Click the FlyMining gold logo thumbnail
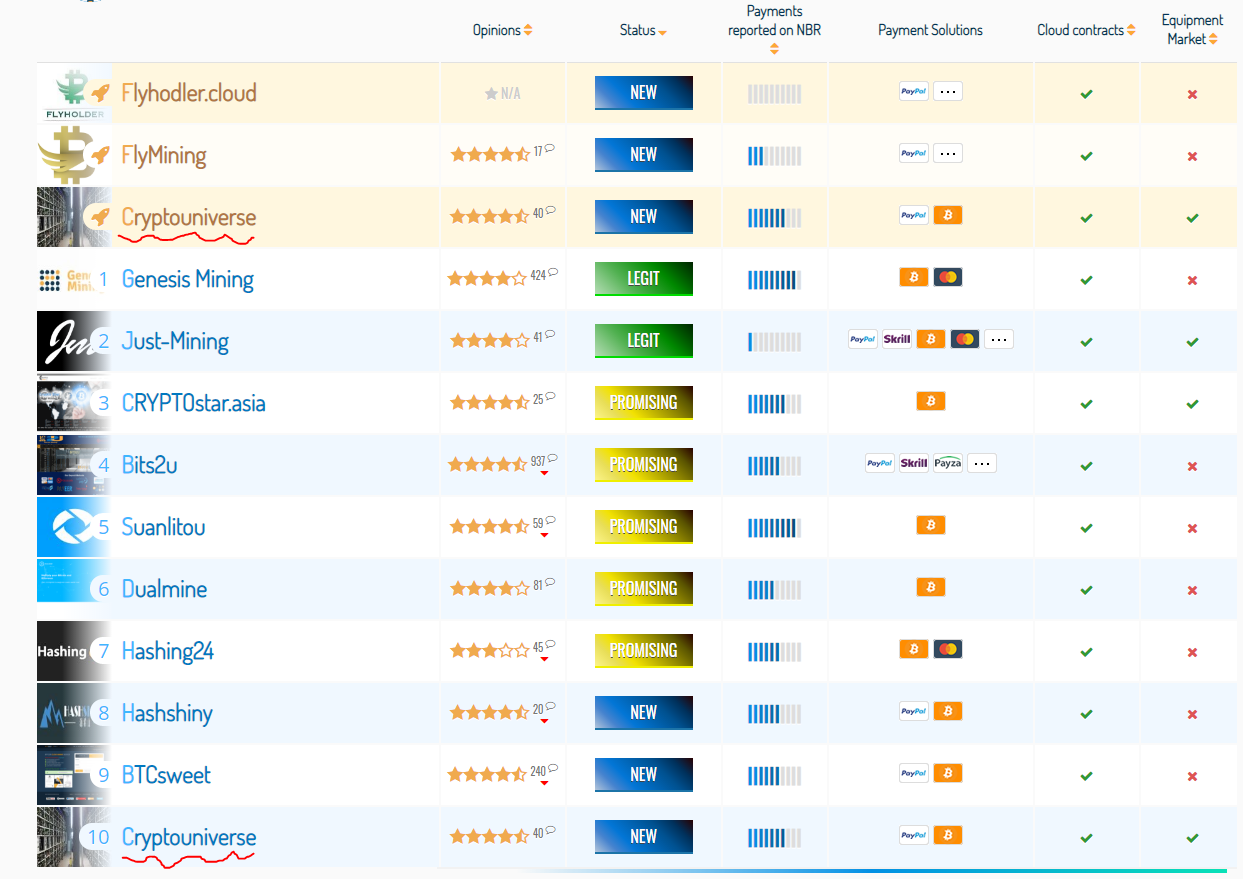Screen dimensions: 1243x879 (73, 155)
